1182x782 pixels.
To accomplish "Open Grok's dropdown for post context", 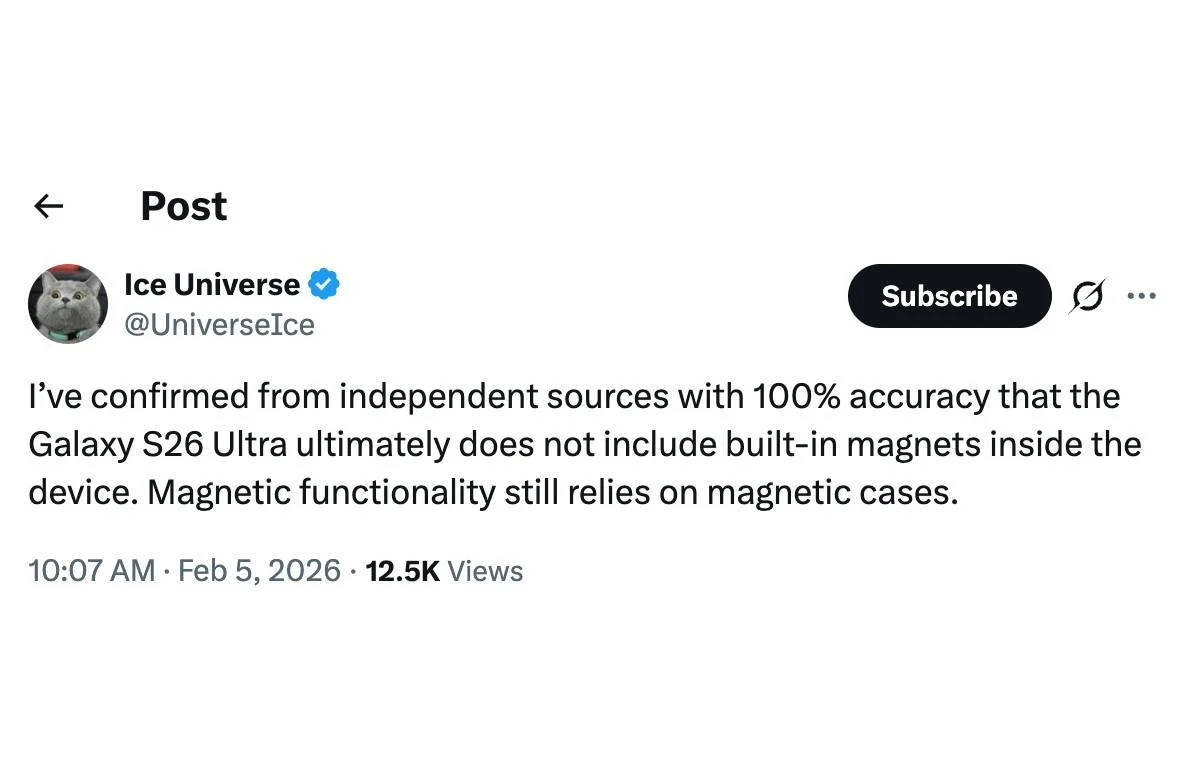I will (1087, 296).
